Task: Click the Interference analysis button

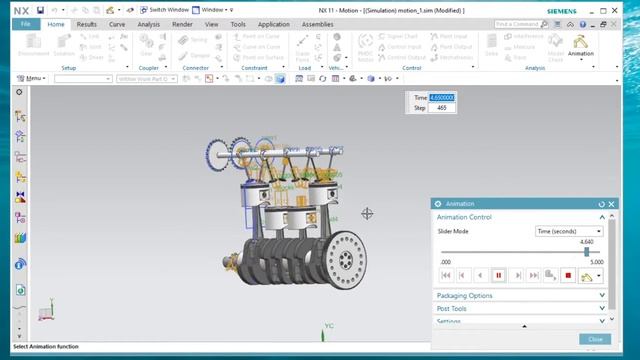Action: point(524,36)
